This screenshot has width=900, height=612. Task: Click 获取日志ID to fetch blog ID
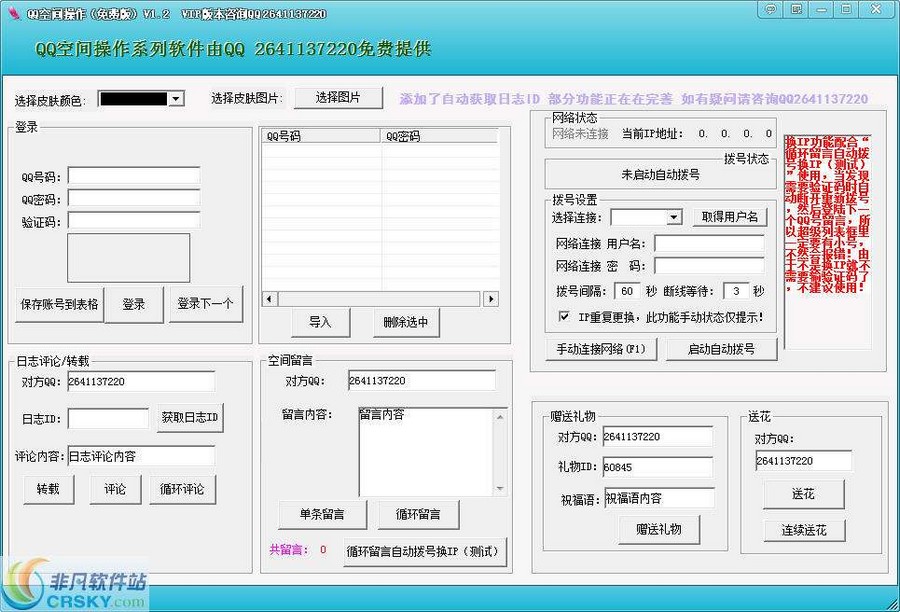pyautogui.click(x=190, y=417)
